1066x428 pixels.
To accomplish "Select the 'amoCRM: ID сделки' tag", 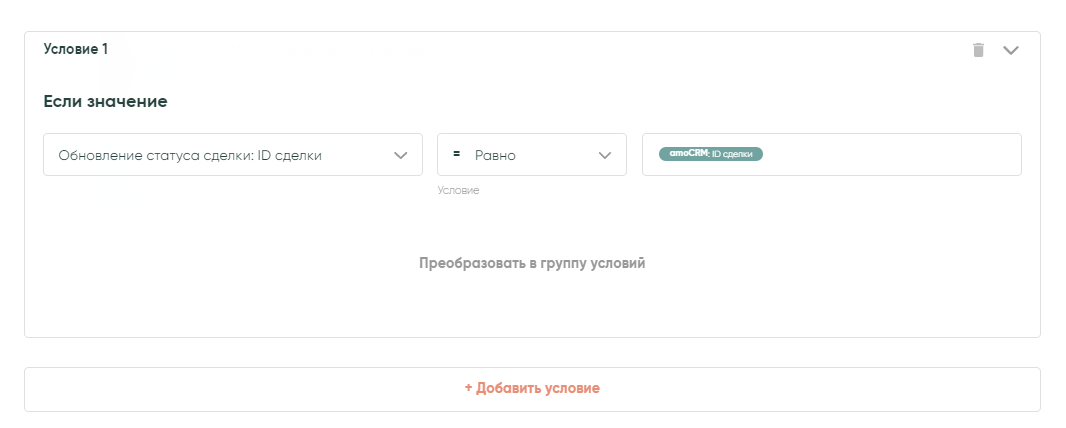I will [710, 154].
